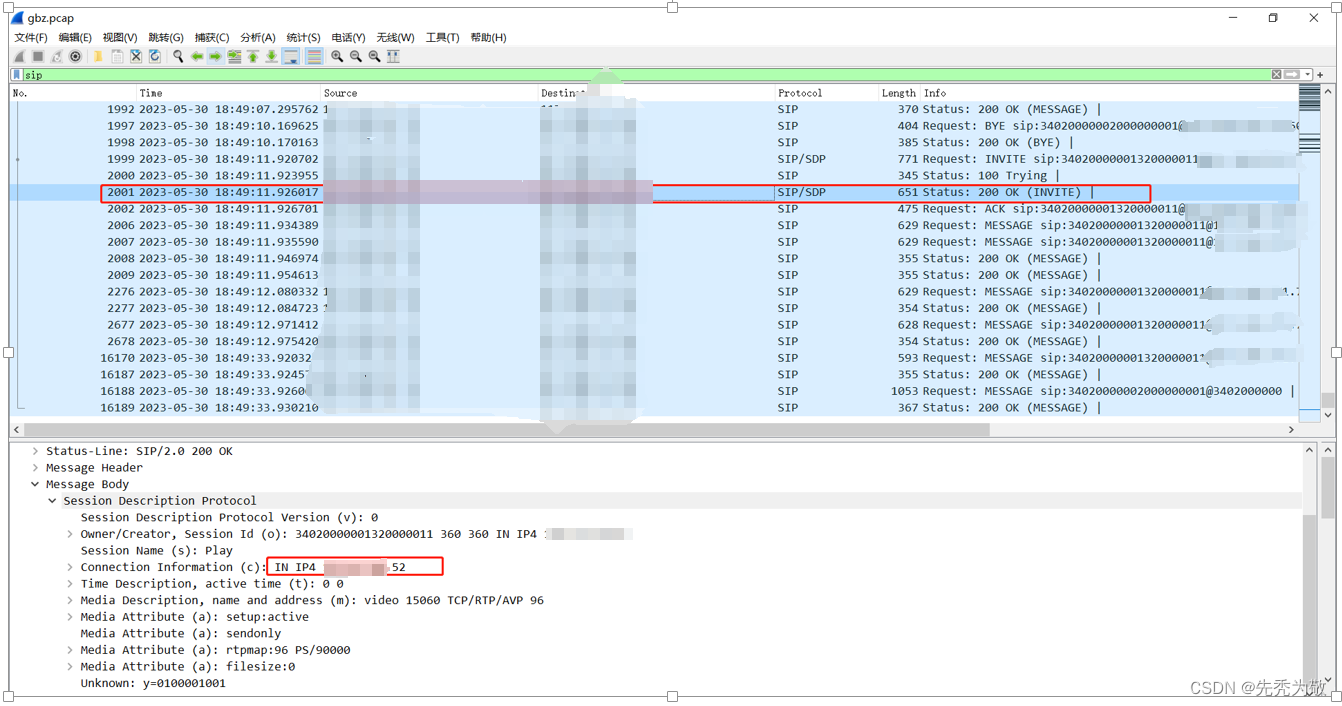Click packet list horizontal scrollbar
The image size is (1342, 706).
coord(505,429)
